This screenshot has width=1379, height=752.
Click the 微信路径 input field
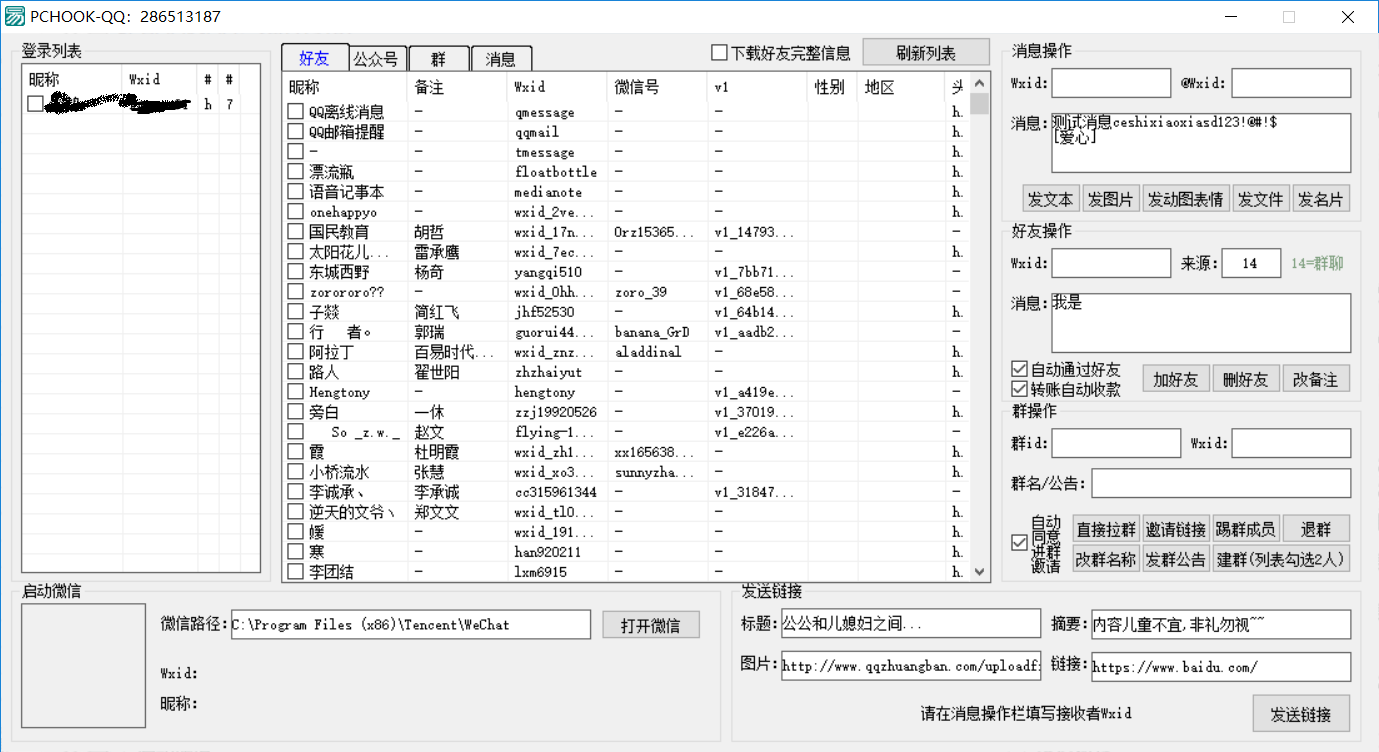(x=411, y=625)
